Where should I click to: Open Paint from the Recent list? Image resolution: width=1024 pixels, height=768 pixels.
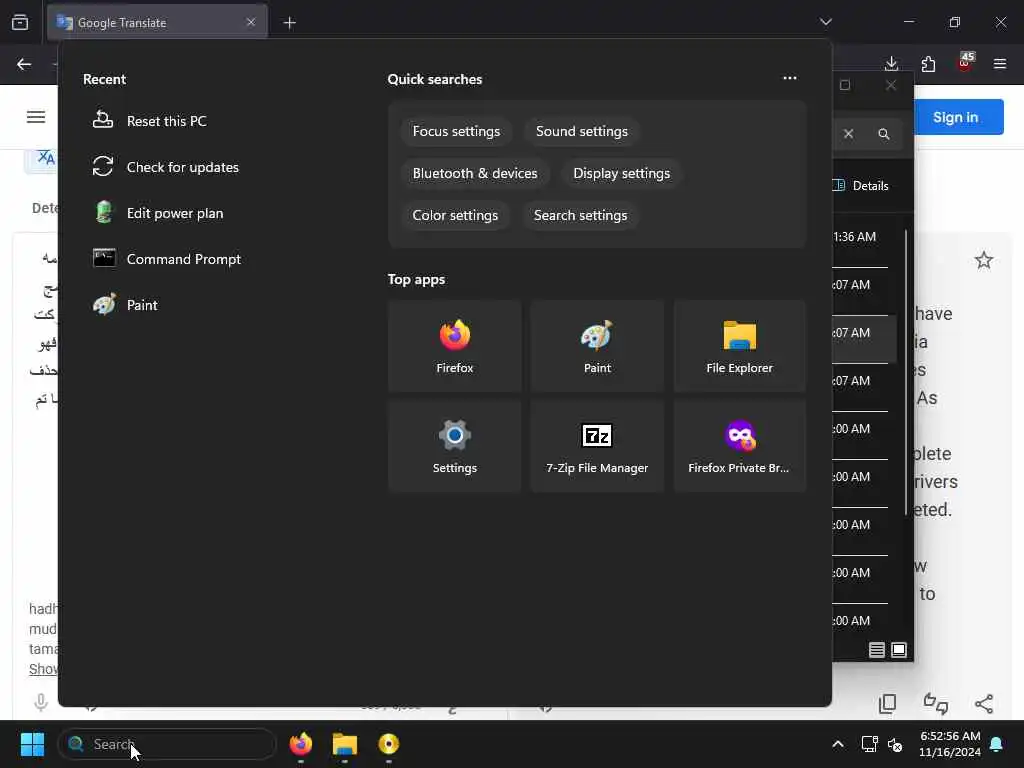pos(125,305)
